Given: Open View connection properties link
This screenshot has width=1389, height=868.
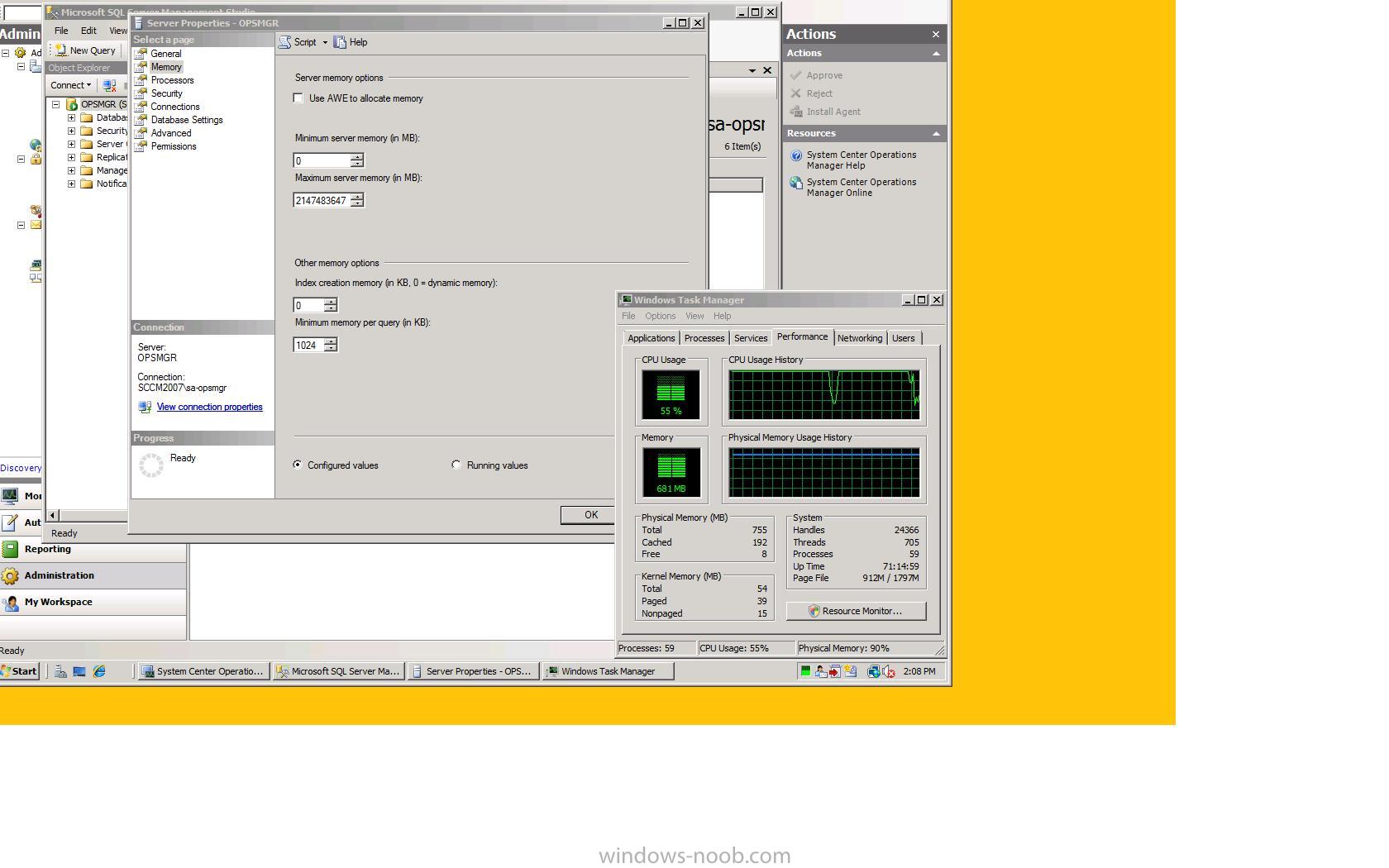Looking at the screenshot, I should click(209, 407).
